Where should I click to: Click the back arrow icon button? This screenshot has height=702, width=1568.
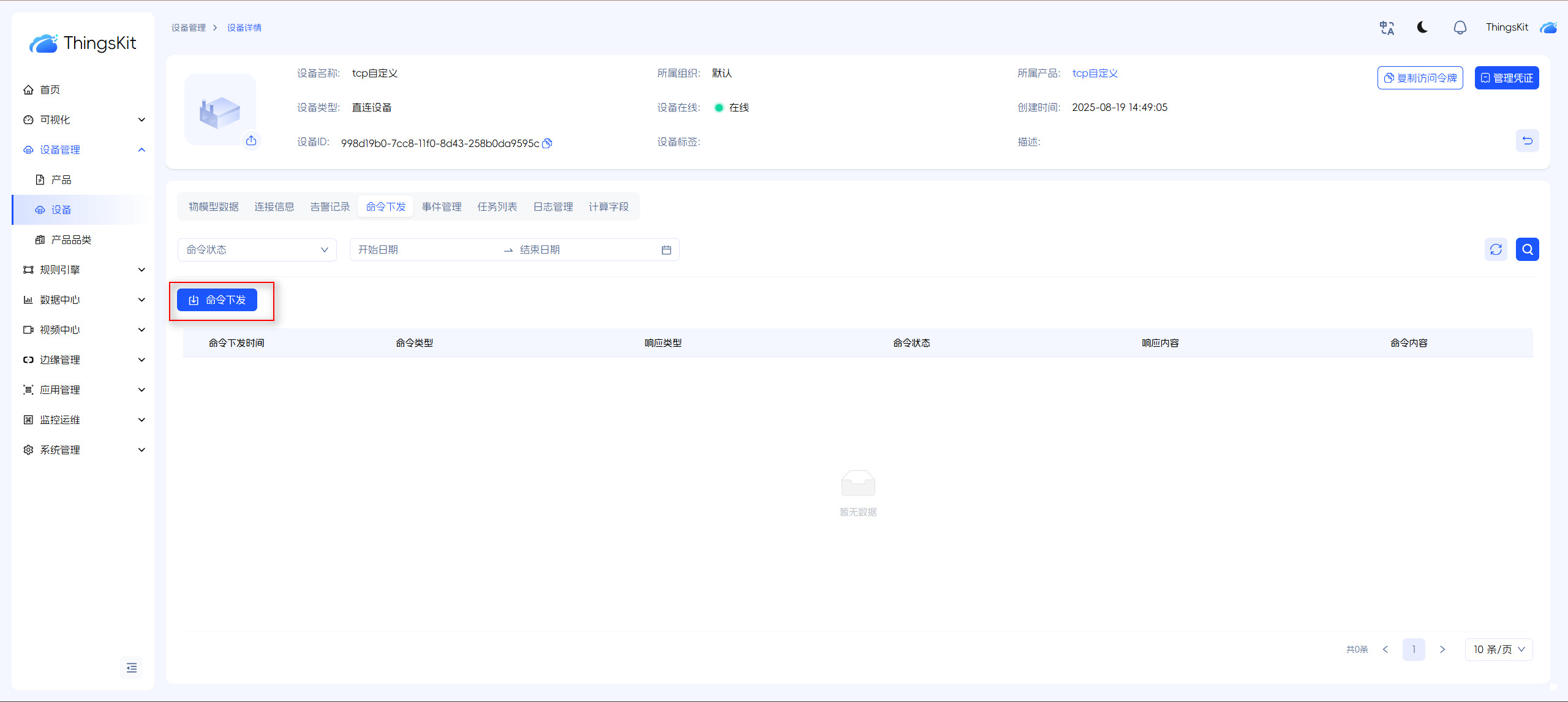(1527, 141)
